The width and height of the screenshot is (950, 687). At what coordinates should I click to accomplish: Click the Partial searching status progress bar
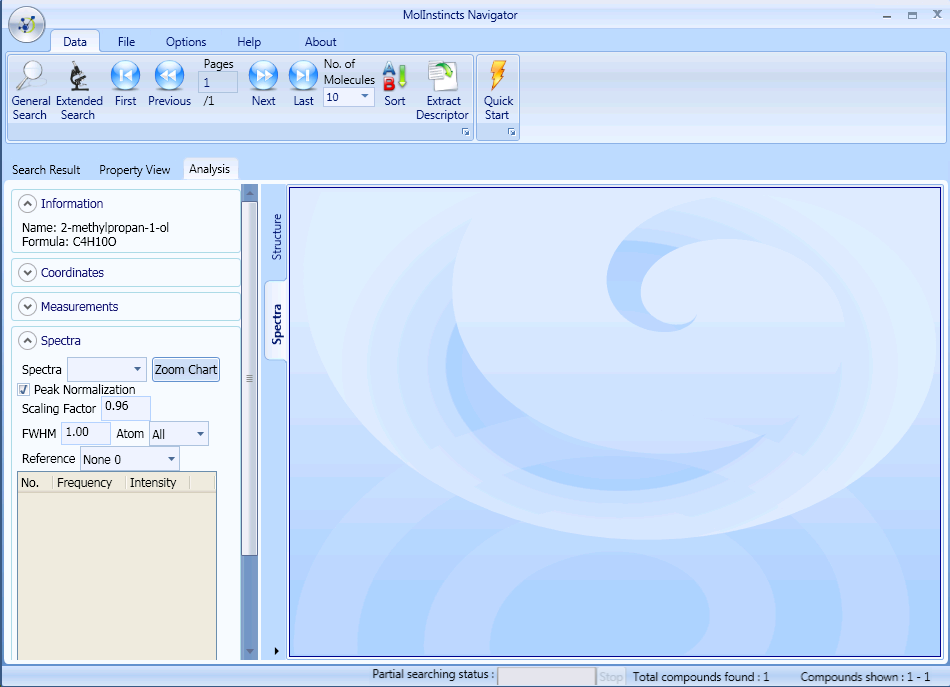pos(546,676)
